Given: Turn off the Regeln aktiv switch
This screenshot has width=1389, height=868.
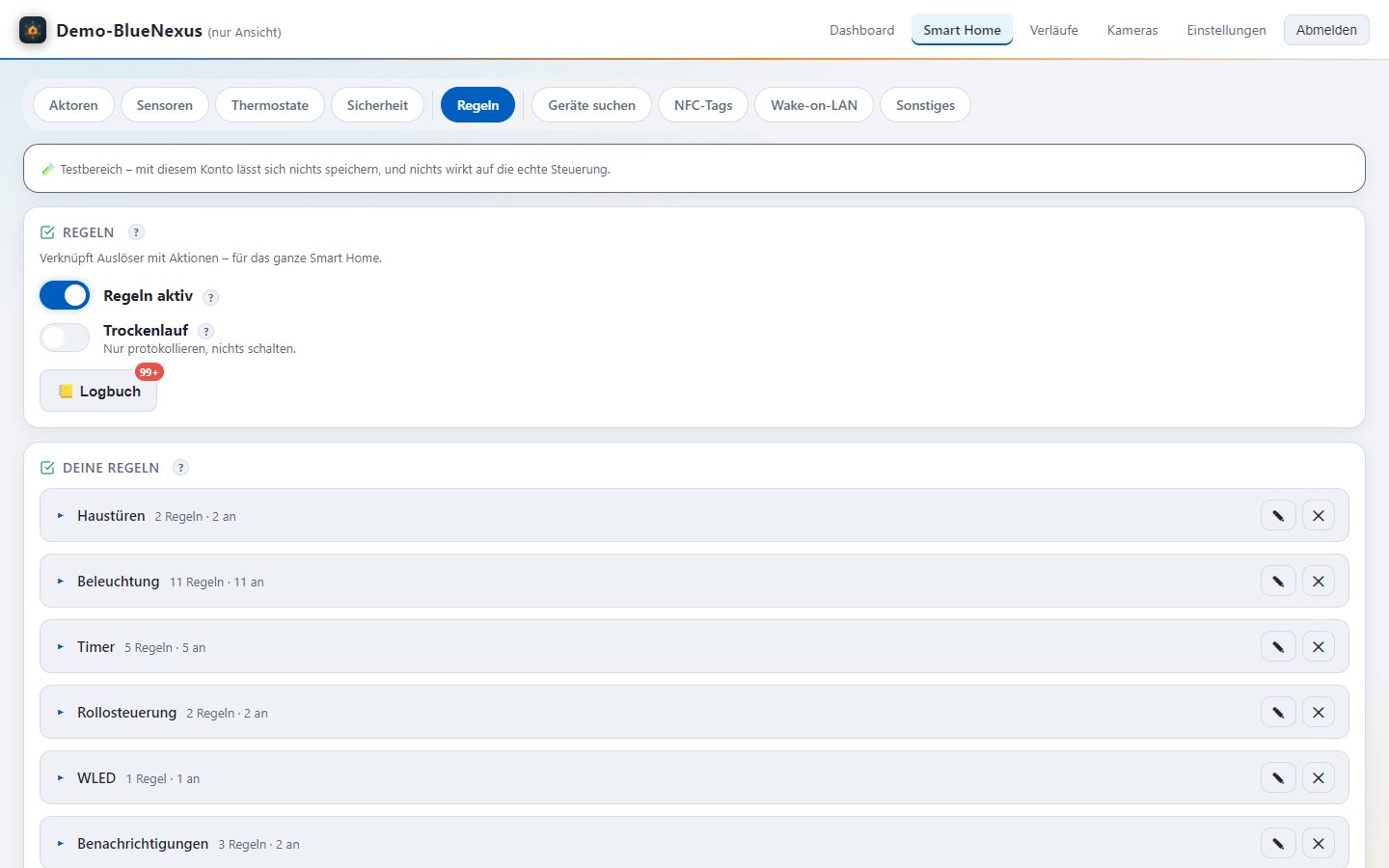Looking at the screenshot, I should point(65,295).
